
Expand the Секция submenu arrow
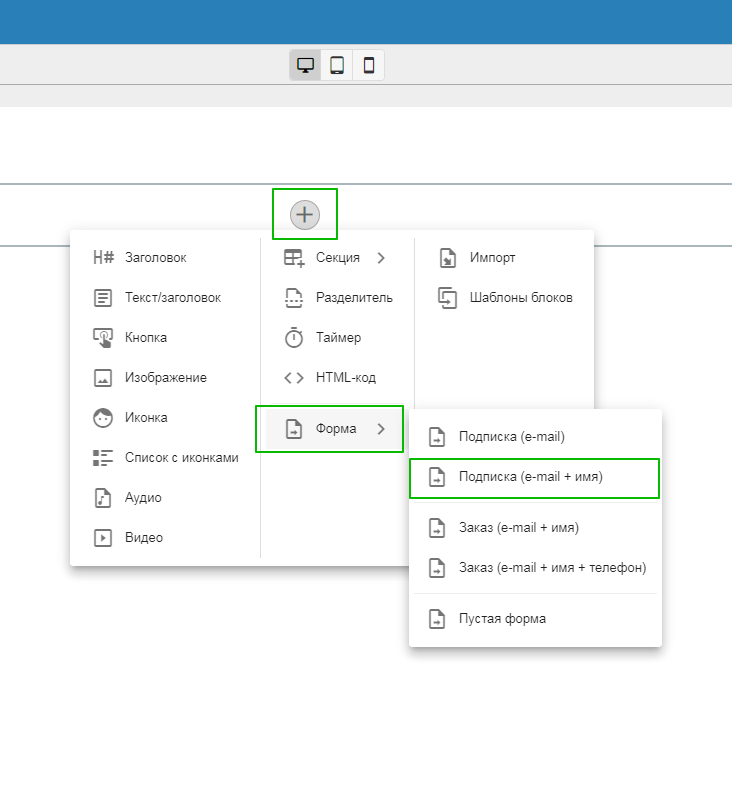[381, 258]
